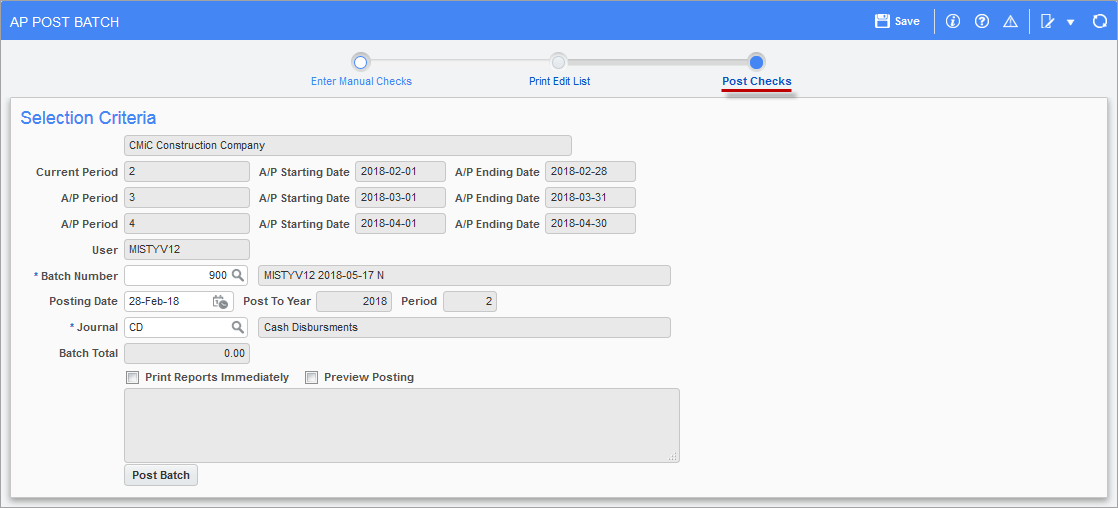This screenshot has width=1118, height=508.
Task: Click the A/P Period field value 3
Action: click(x=187, y=198)
